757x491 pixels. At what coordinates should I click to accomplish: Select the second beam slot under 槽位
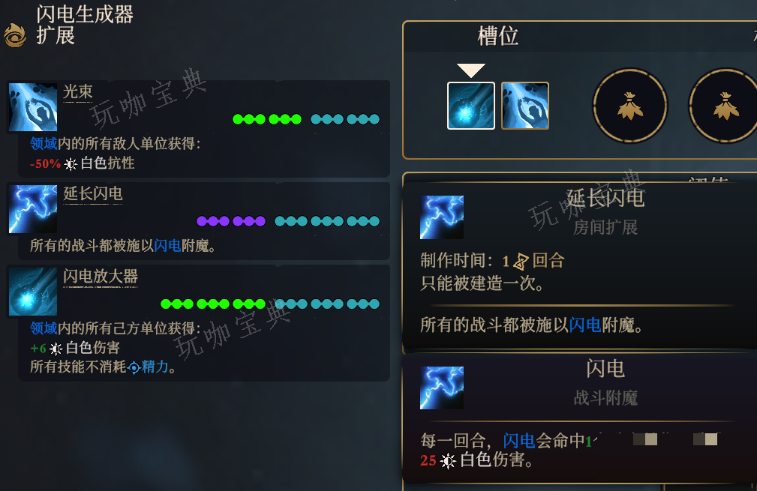click(525, 106)
